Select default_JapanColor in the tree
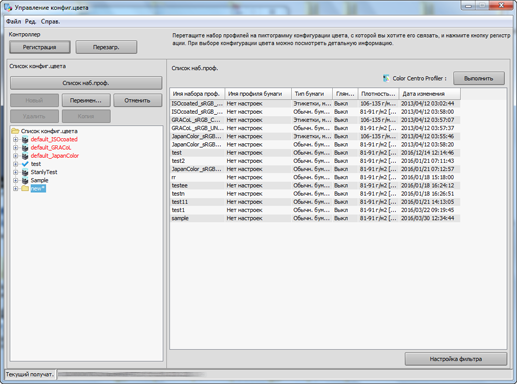Viewport: 517px width, 384px height. [55, 156]
